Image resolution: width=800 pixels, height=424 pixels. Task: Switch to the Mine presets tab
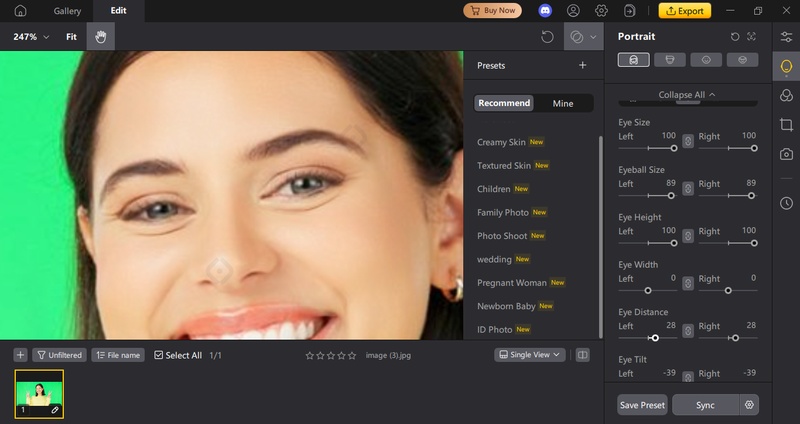click(563, 103)
